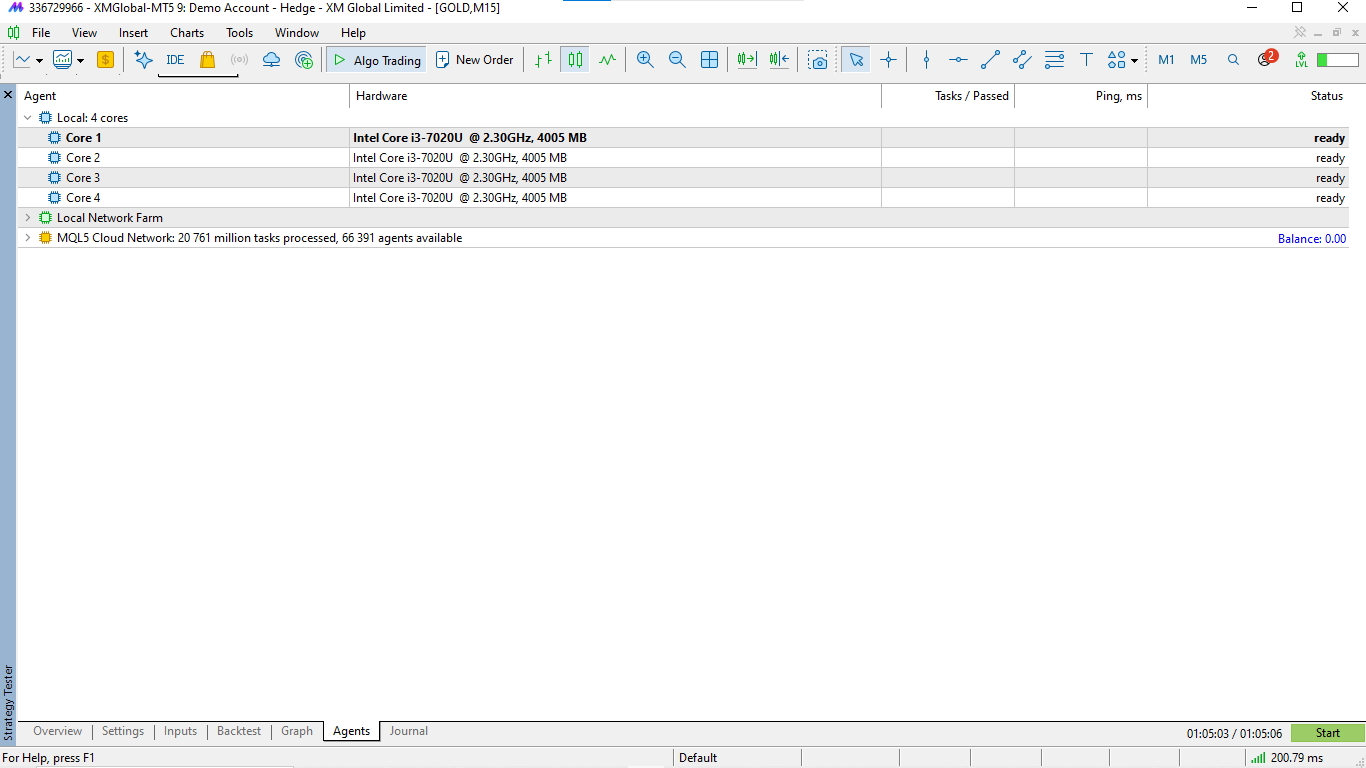Open the dropdown arrow beside the line chart icon
1366x768 pixels.
click(39, 60)
